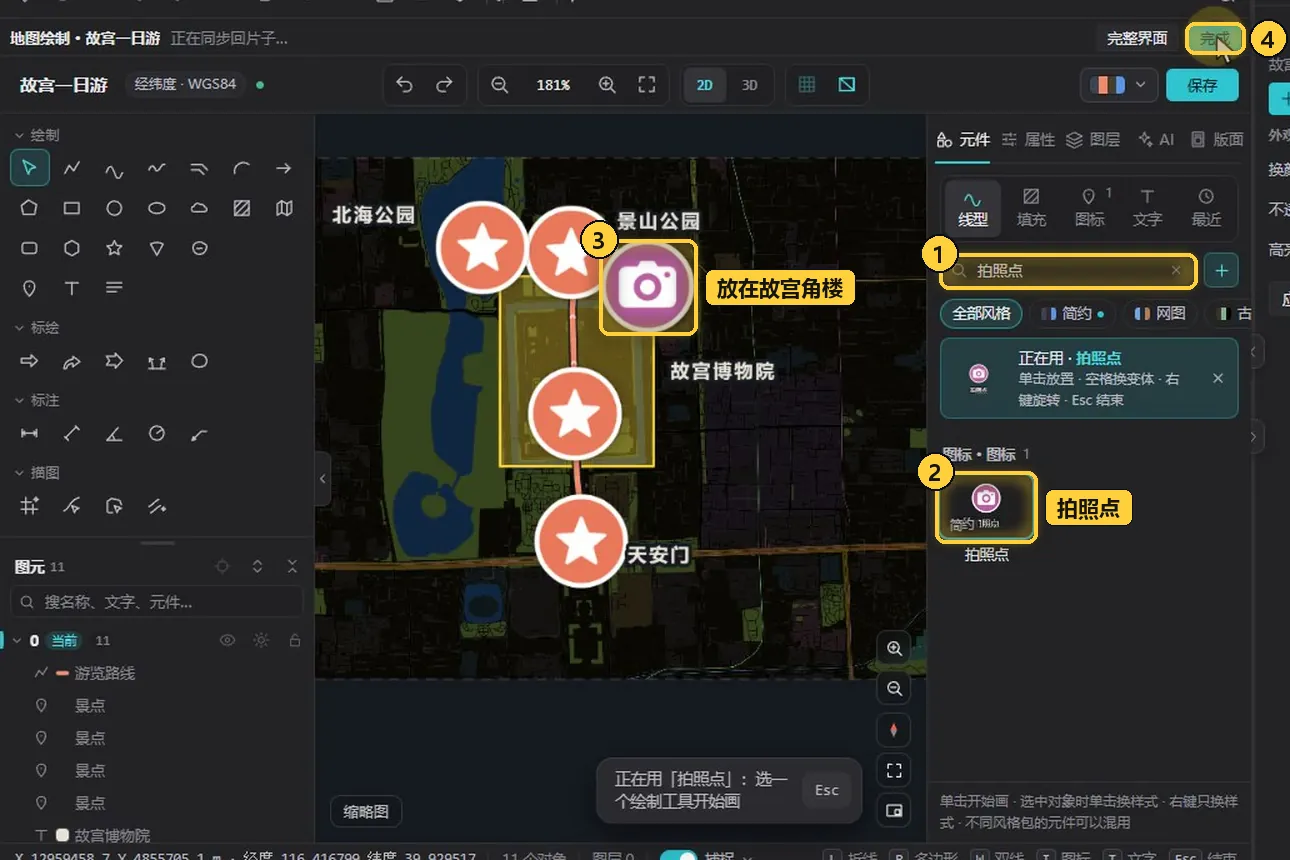1290x860 pixels.
Task: Toggle the grid display icon
Action: click(x=807, y=85)
